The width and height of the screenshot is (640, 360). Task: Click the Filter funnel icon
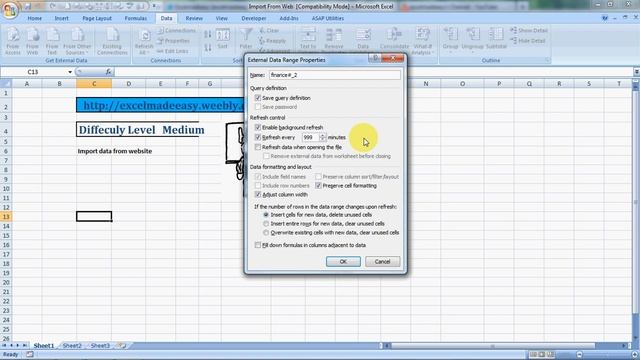point(246,39)
